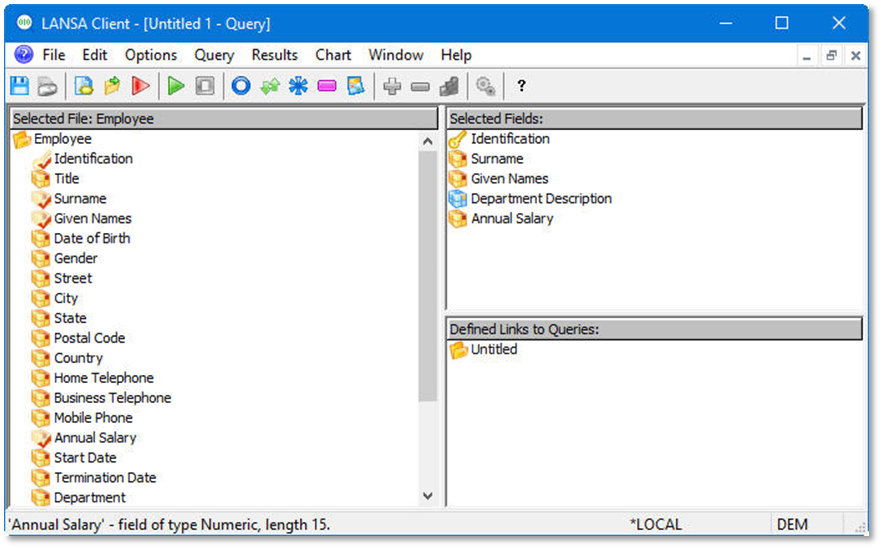
Task: Click the Open Query folder icon
Action: tap(112, 86)
